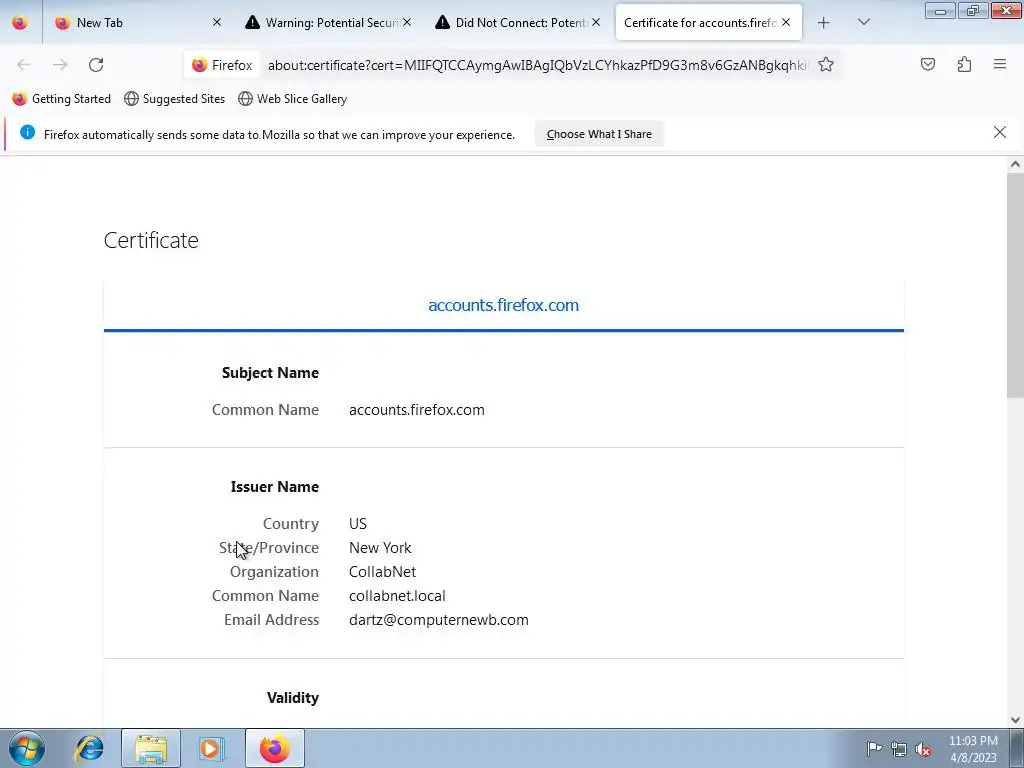Bookmark this page with the star icon

point(825,65)
